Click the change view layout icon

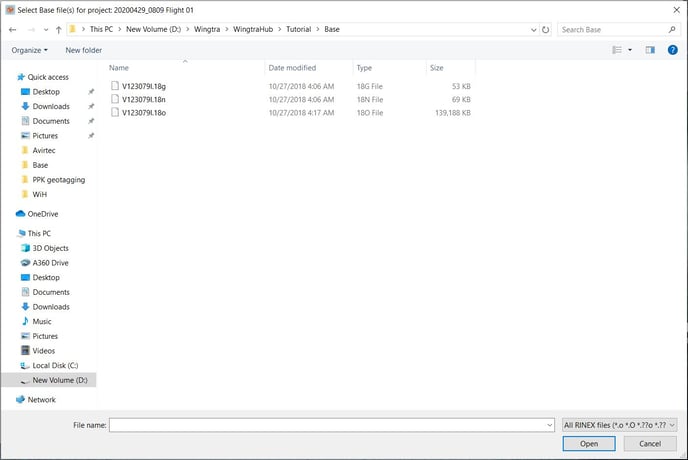point(618,49)
